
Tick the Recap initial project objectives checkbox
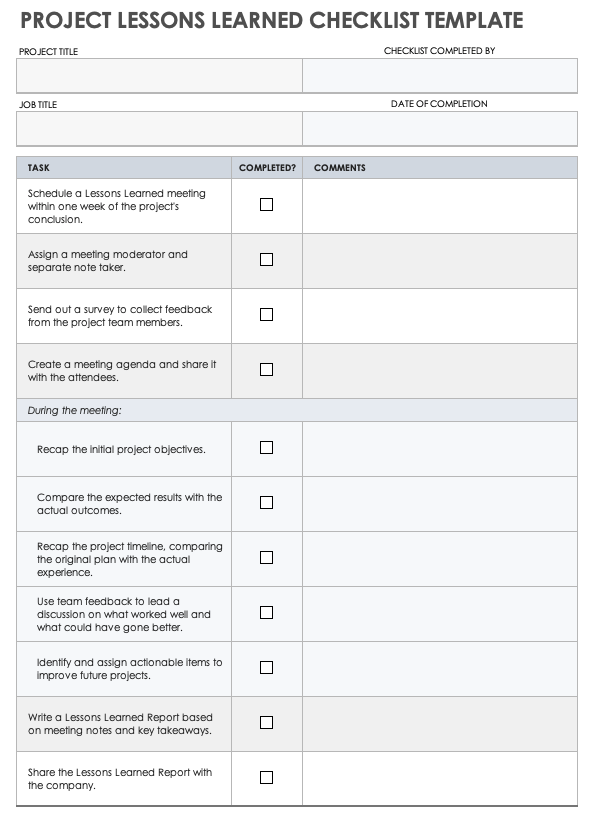coord(266,447)
